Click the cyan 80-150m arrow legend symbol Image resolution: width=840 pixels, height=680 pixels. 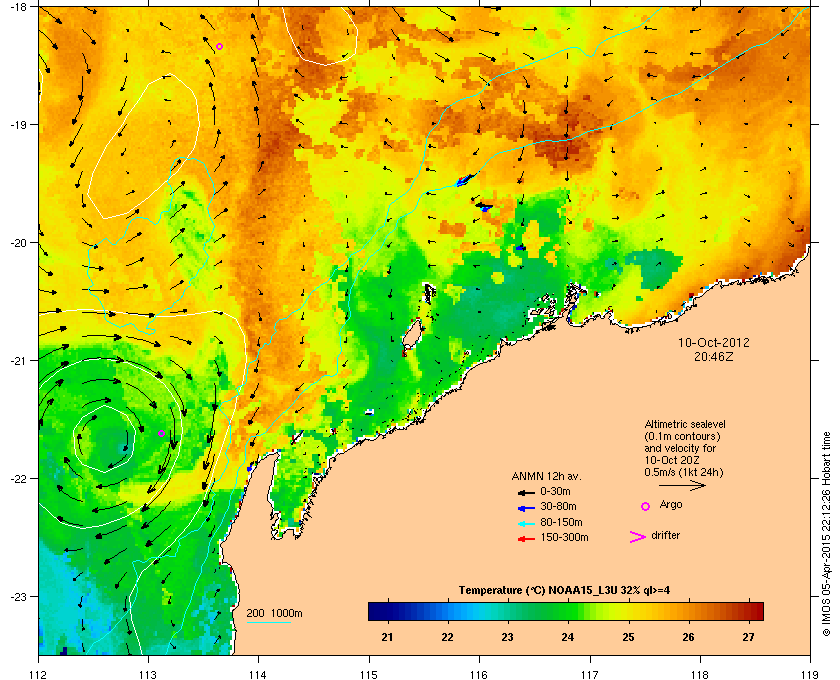coord(526,523)
